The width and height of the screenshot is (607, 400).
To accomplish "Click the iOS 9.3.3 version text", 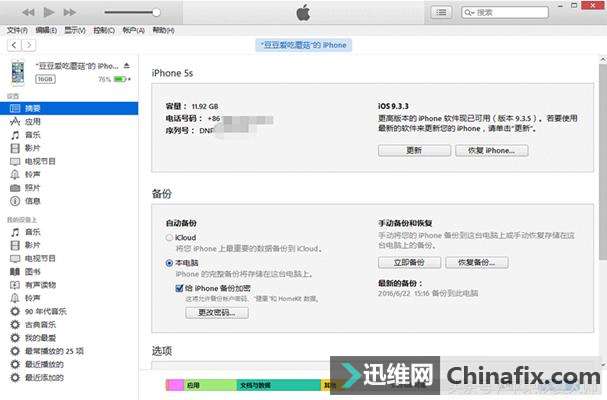I will pos(393,106).
